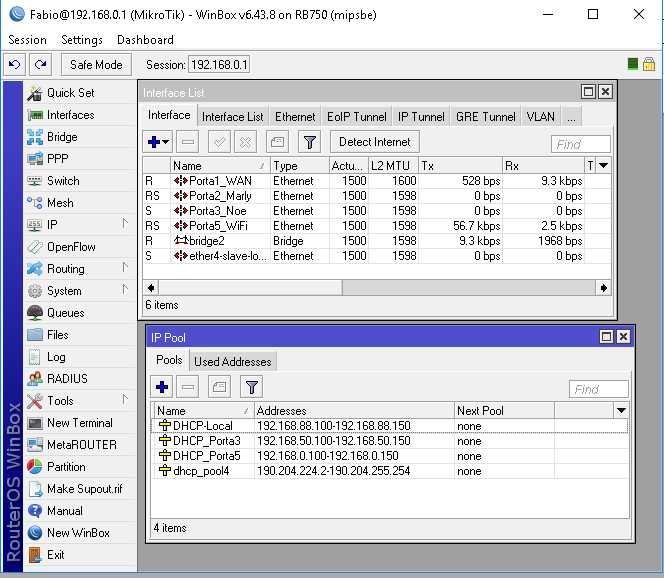This screenshot has height=578, width=664.
Task: Click Add plus button in IP Pool
Action: (x=162, y=387)
